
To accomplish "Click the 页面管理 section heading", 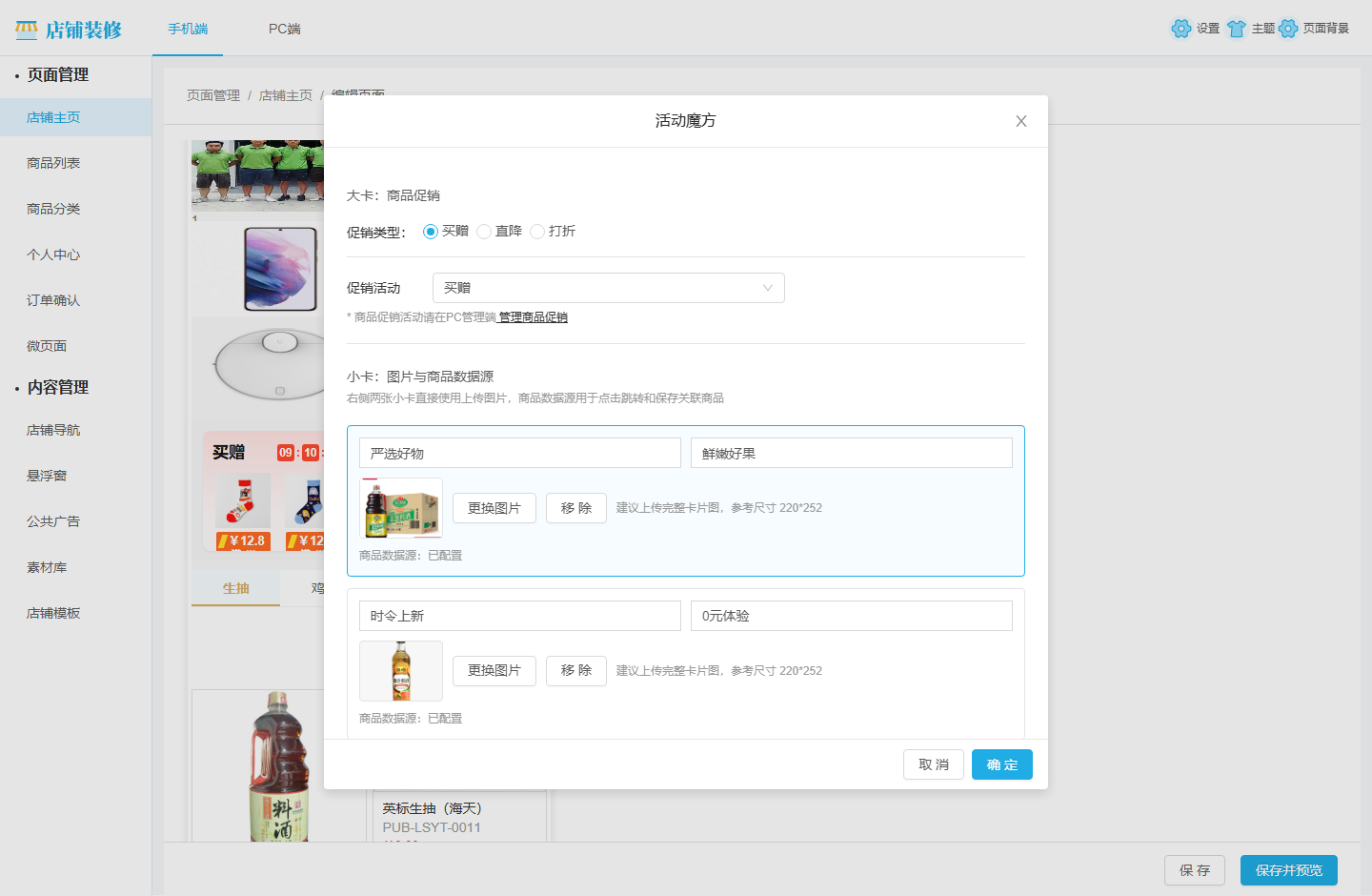I will [x=58, y=74].
